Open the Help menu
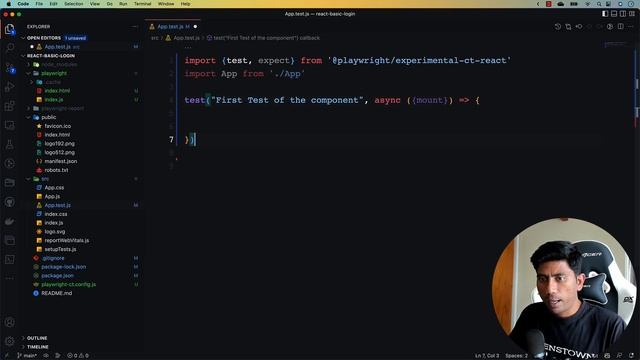Screen dimensions: 640x360 (x=185, y=4)
